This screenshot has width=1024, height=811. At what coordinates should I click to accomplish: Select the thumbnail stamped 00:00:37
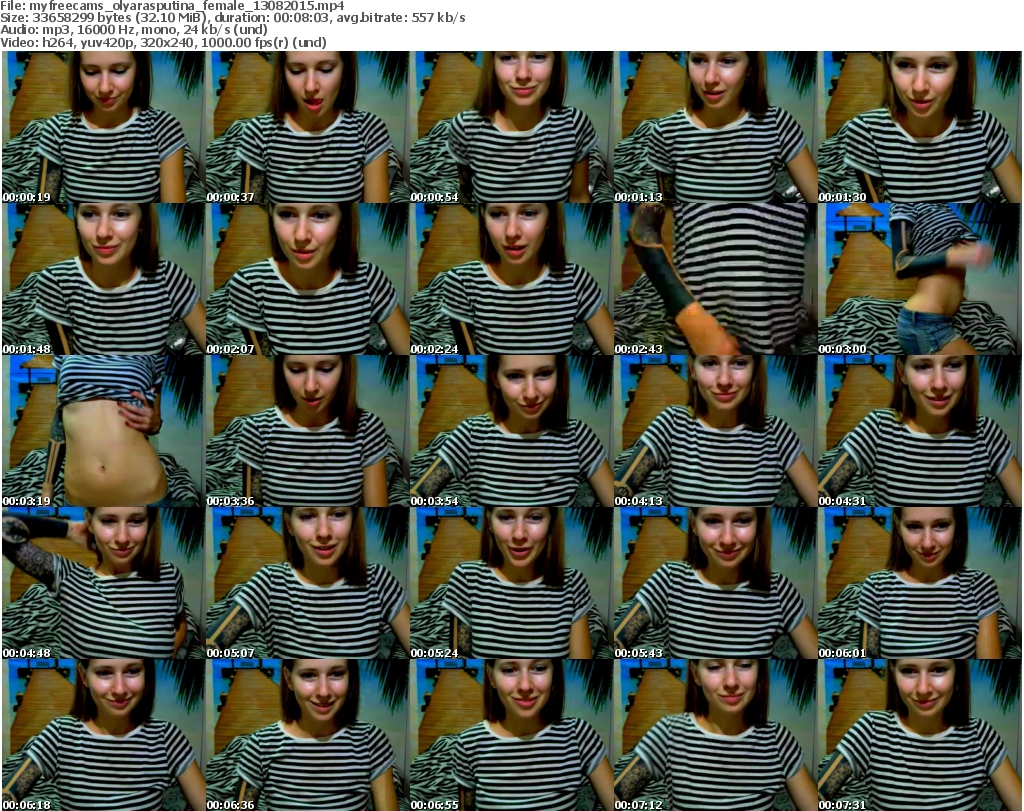307,127
